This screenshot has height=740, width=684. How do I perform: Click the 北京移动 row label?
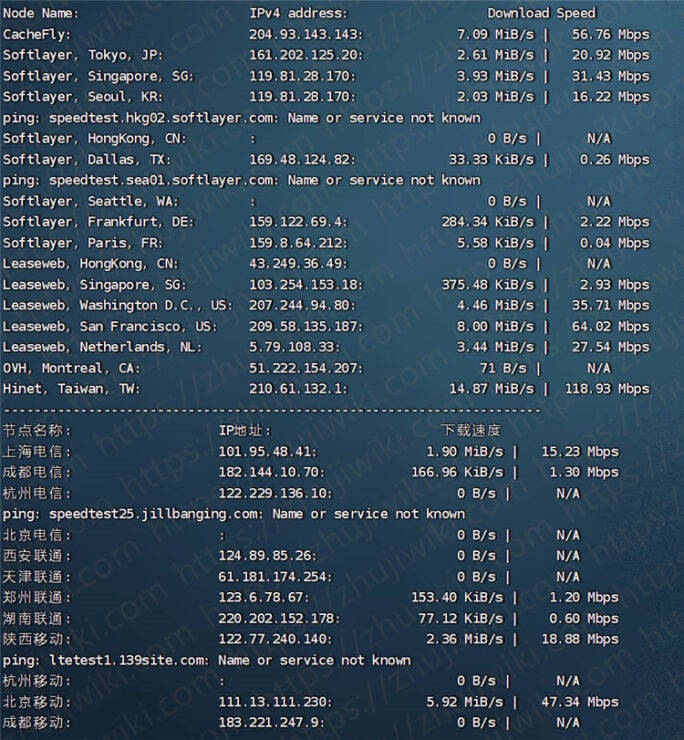pyautogui.click(x=37, y=702)
